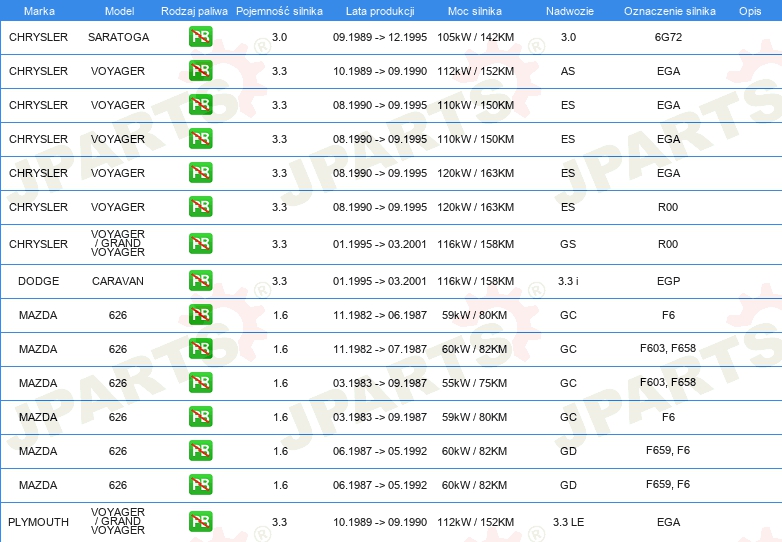The height and width of the screenshot is (542, 782).
Task: Click fuel icon in Mazda 55kW / 75KM row
Action: 200,382
